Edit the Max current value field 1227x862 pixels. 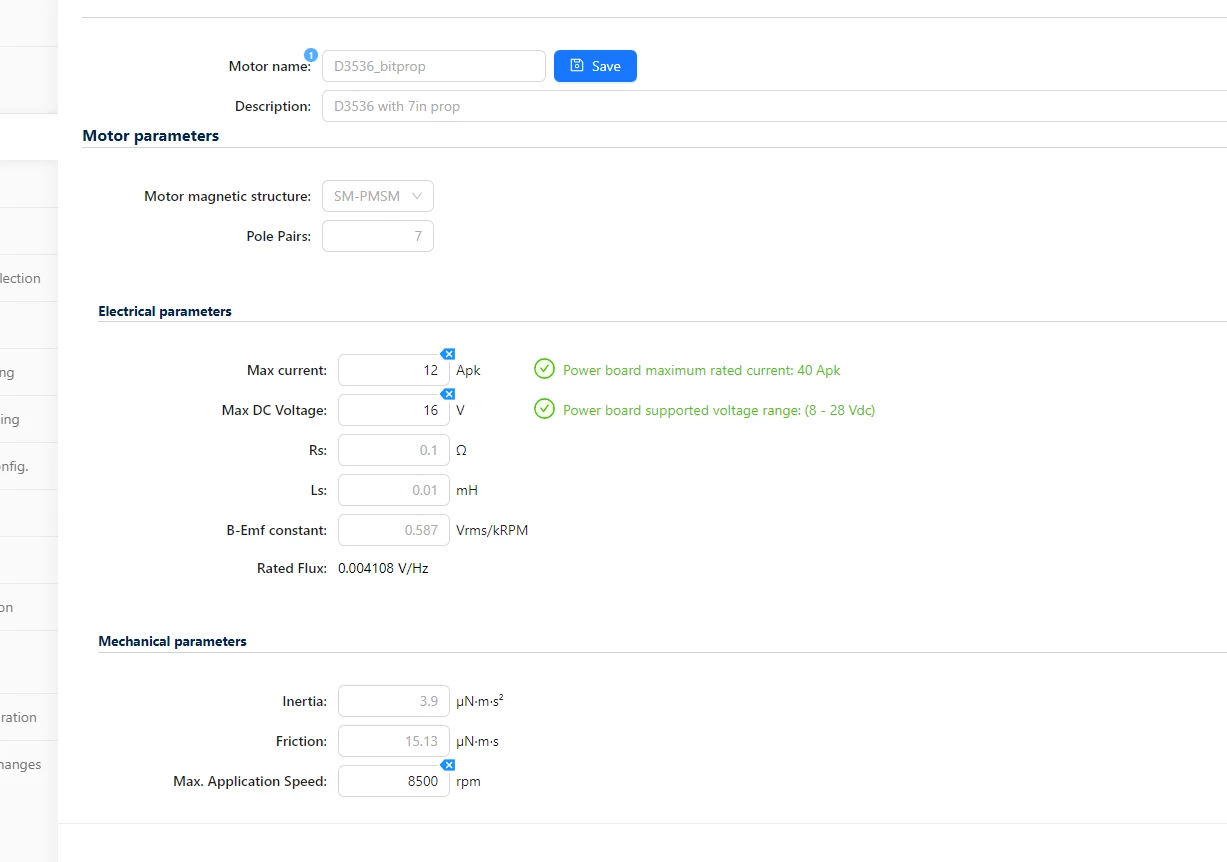(x=394, y=370)
